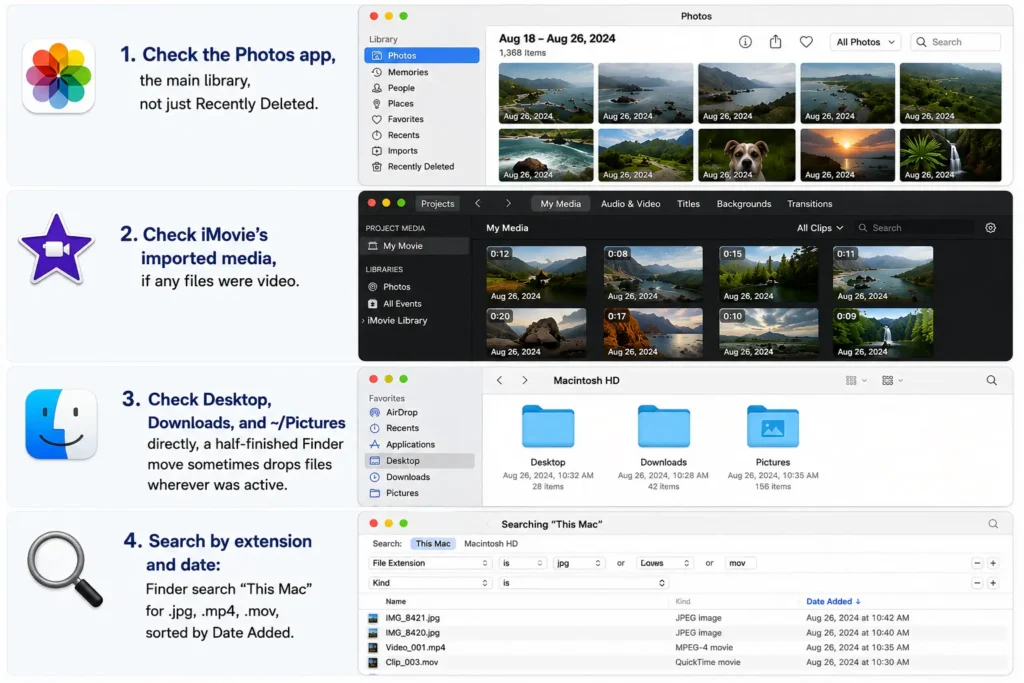This screenshot has width=1024, height=683.
Task: Click the mov extension field
Action: pyautogui.click(x=740, y=563)
